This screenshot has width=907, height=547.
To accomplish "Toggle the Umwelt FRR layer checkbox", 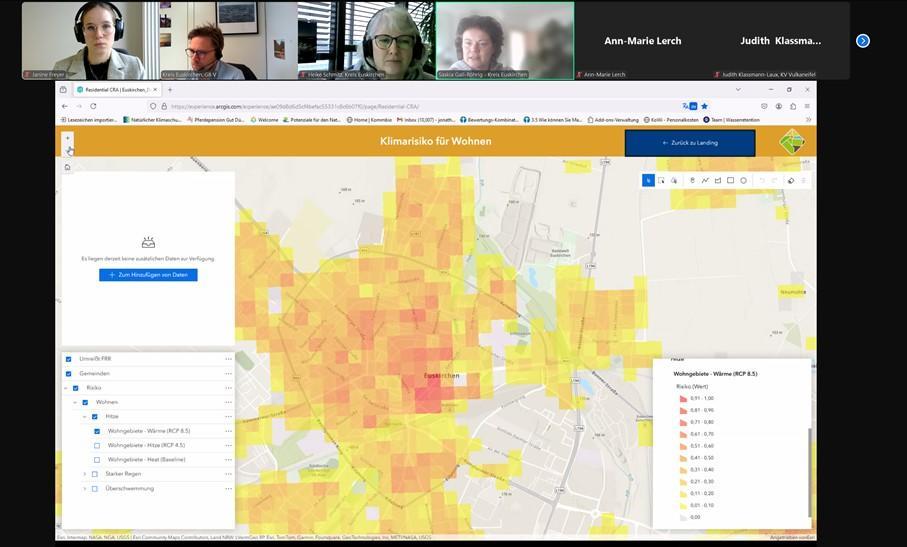I will pos(68,359).
